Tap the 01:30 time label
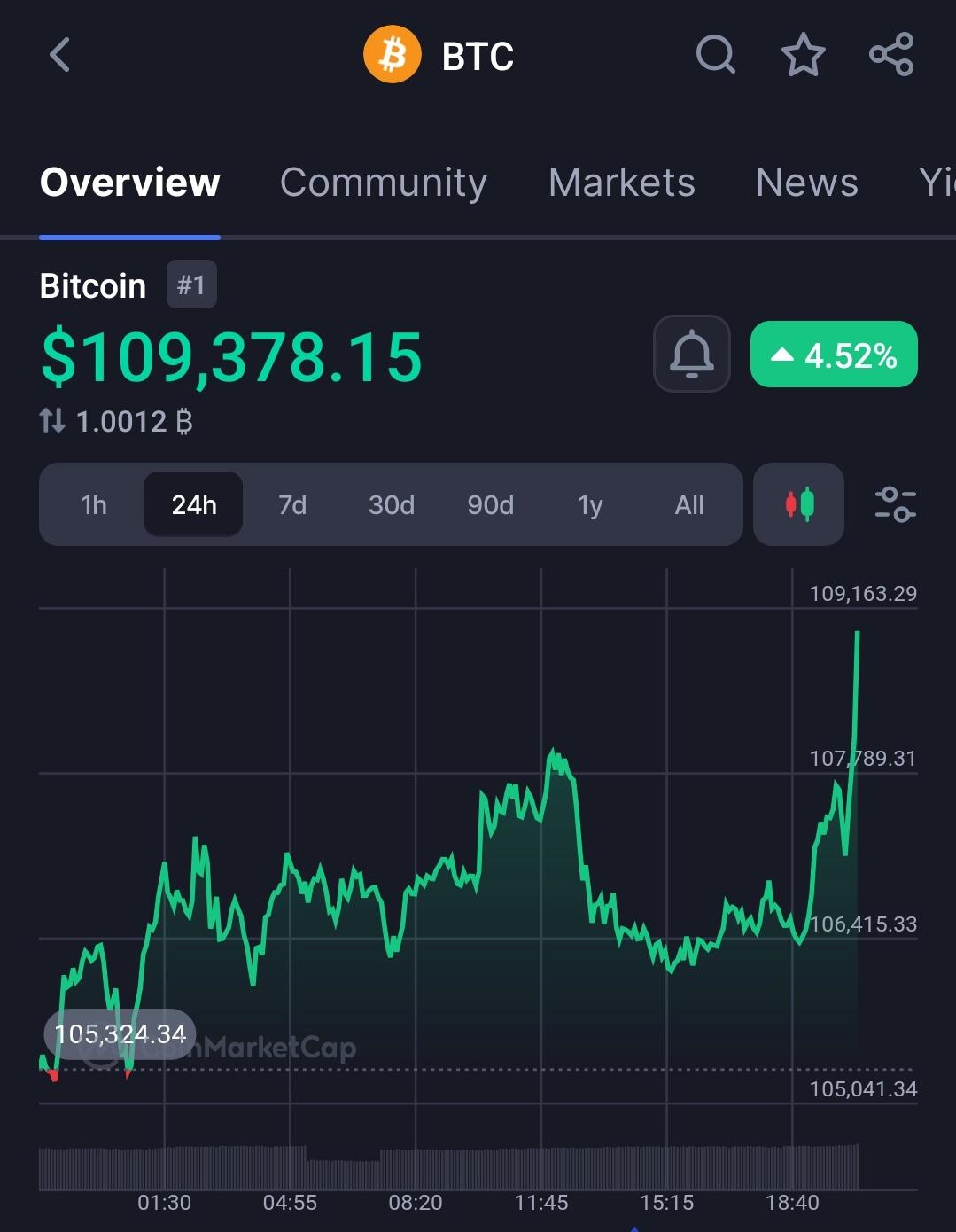The width and height of the screenshot is (956, 1232). [x=164, y=1203]
